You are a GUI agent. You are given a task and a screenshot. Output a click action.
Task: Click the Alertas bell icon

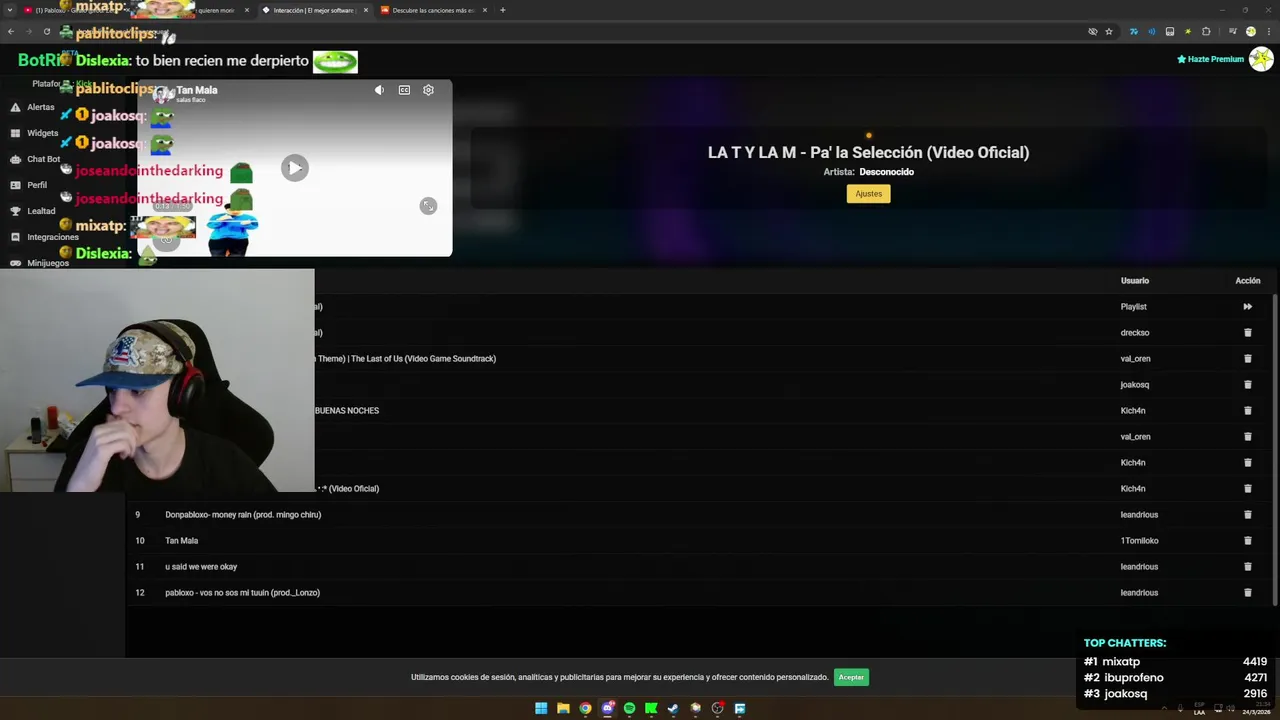click(15, 107)
